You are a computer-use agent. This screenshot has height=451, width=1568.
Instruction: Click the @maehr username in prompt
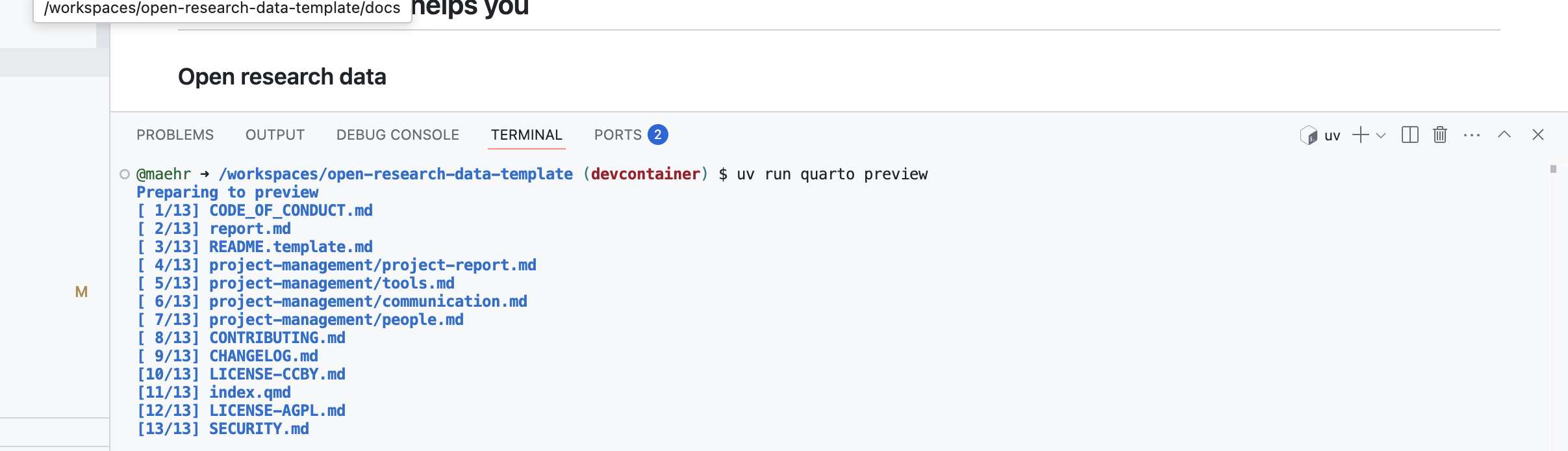pos(164,174)
